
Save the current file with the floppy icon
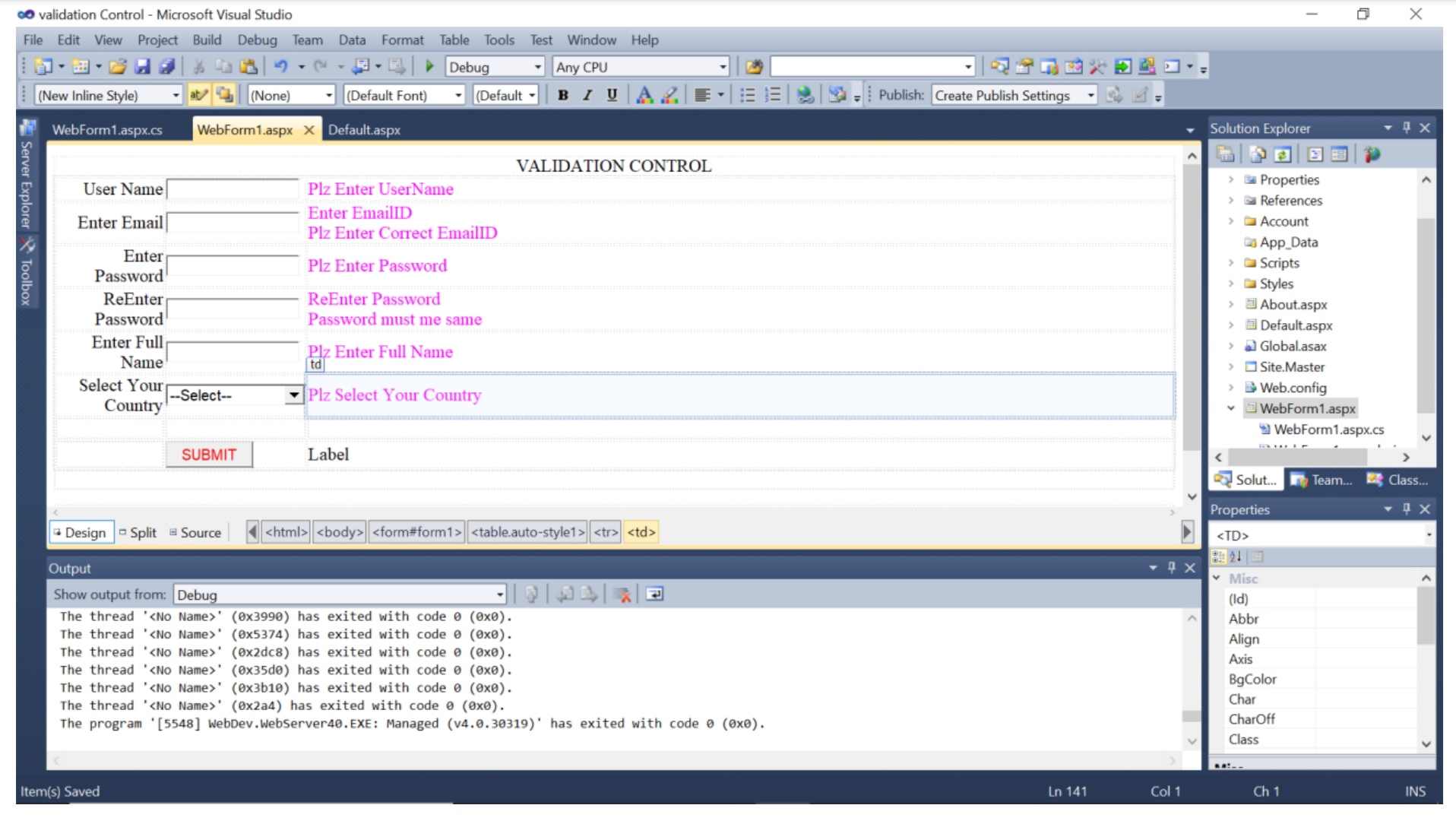[x=142, y=67]
